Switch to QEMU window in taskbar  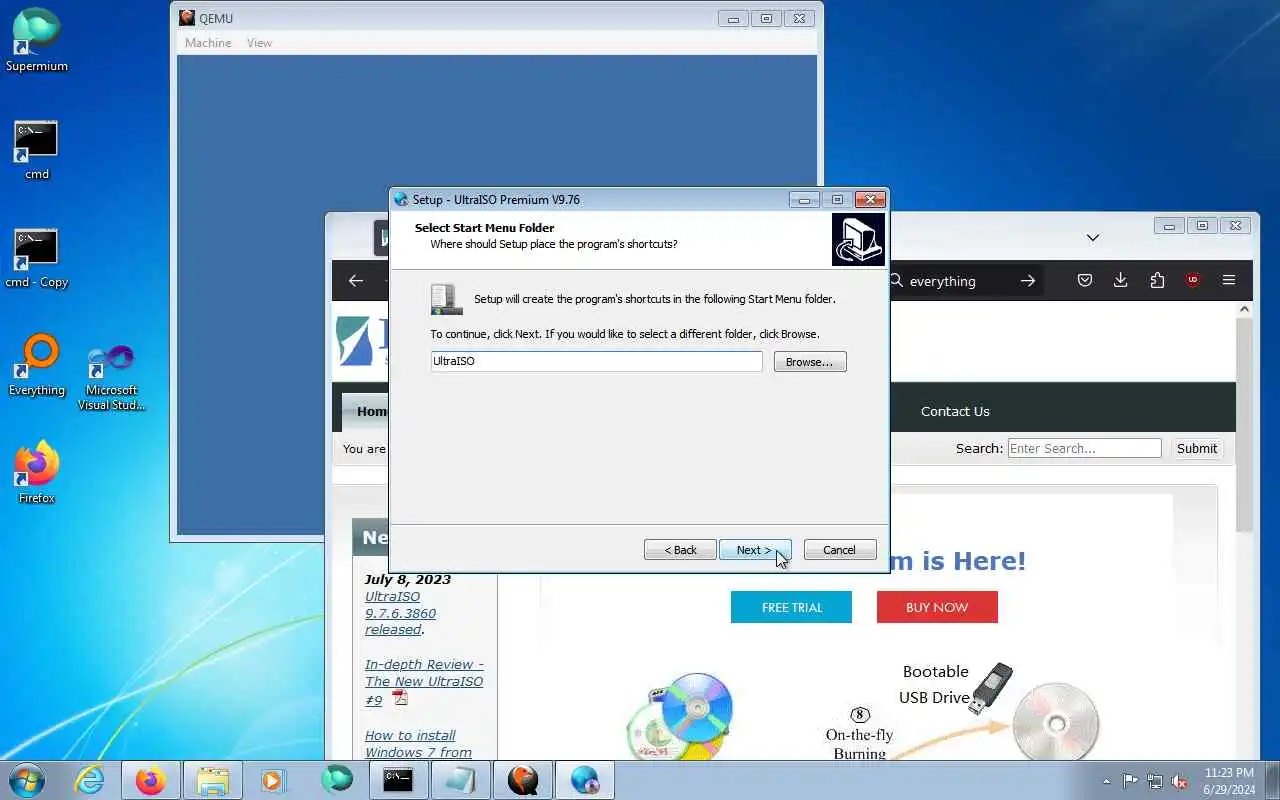523,780
